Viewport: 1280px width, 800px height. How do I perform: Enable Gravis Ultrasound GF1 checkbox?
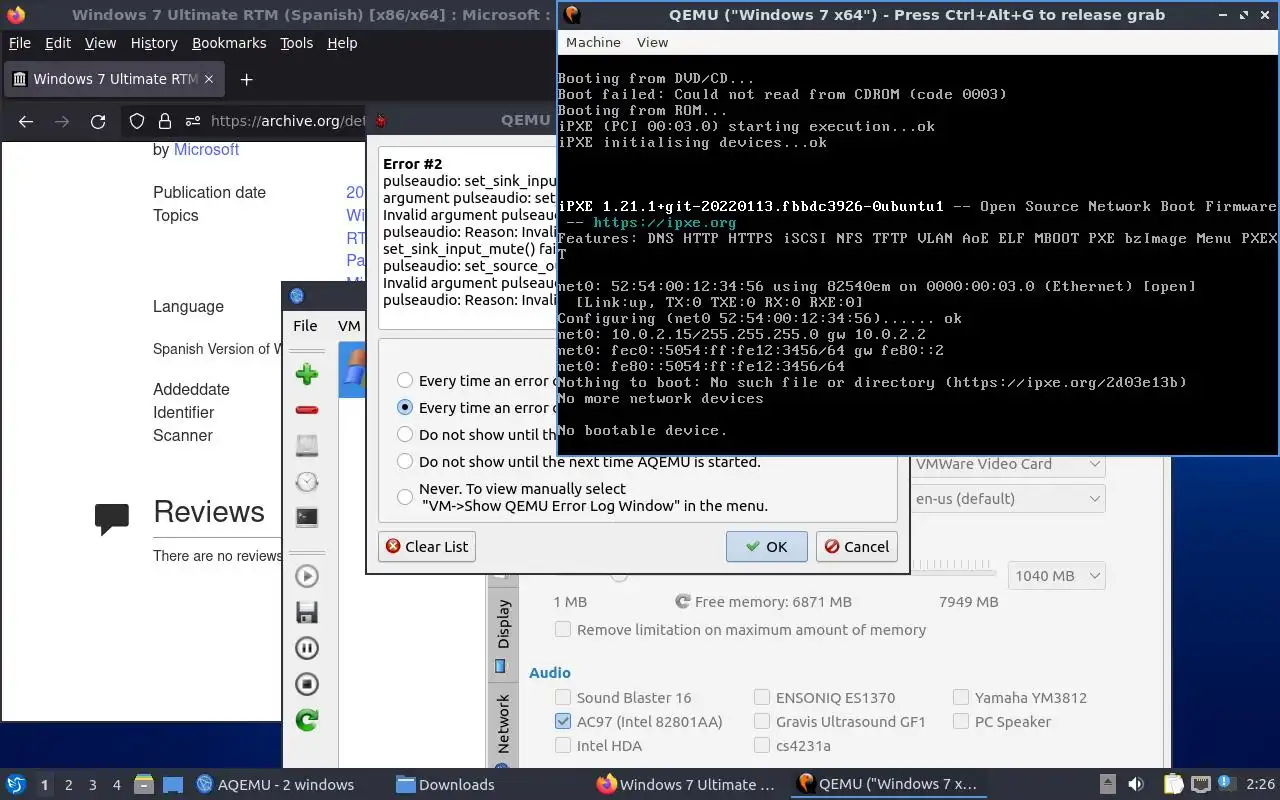762,721
